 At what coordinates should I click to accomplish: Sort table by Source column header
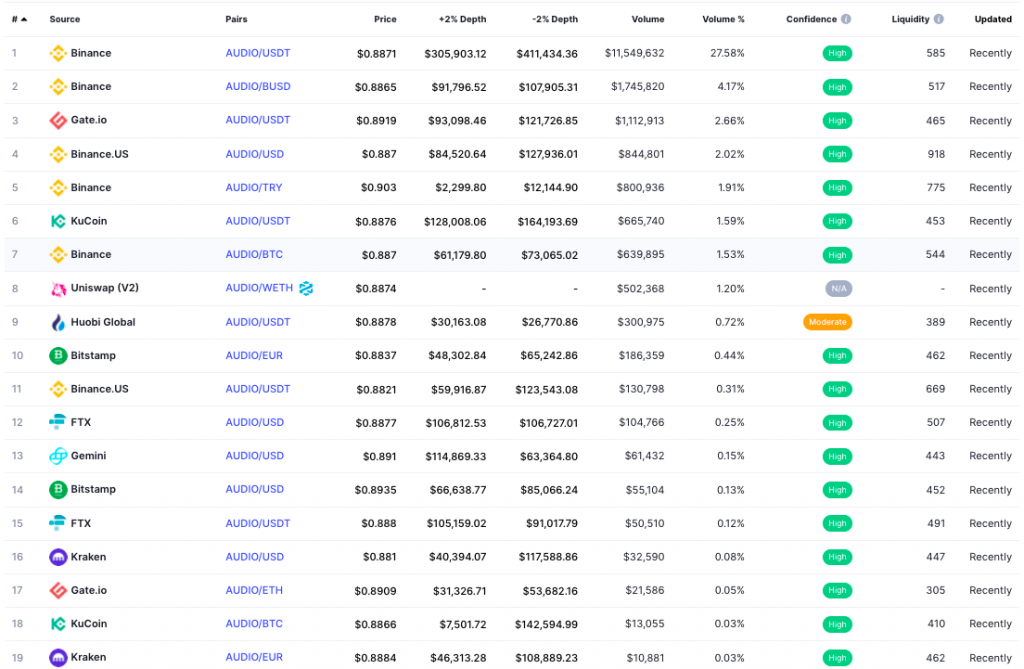click(65, 19)
